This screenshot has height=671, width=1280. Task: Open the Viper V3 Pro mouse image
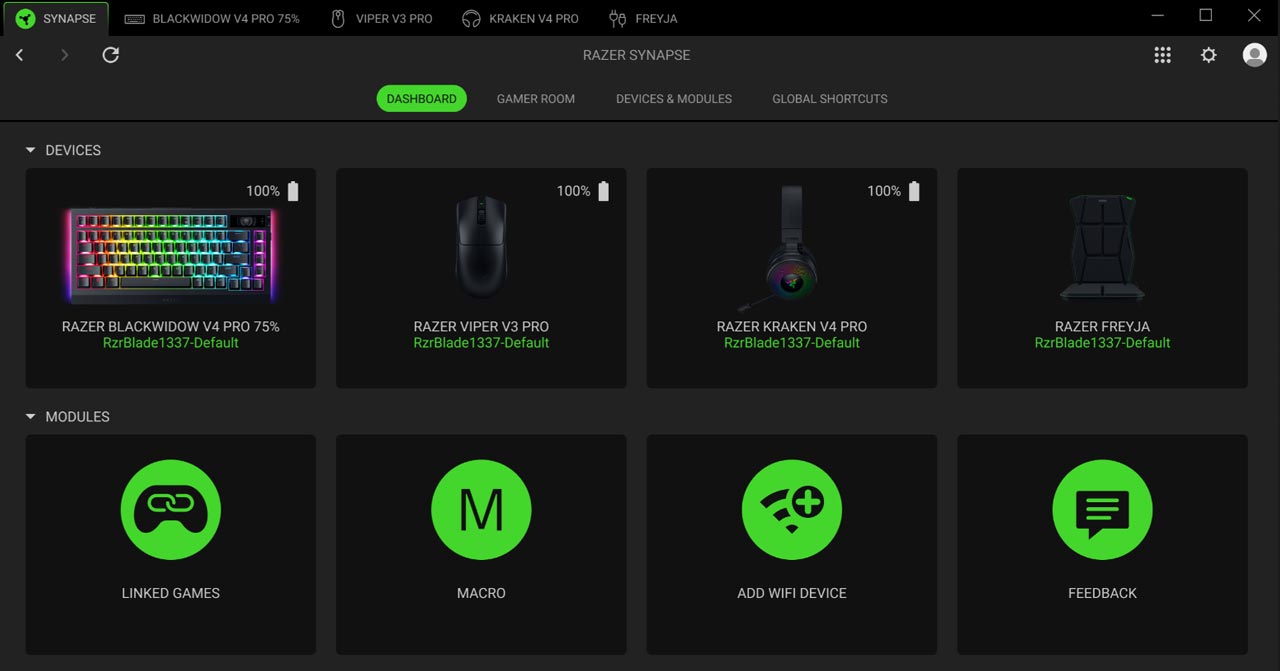[481, 246]
